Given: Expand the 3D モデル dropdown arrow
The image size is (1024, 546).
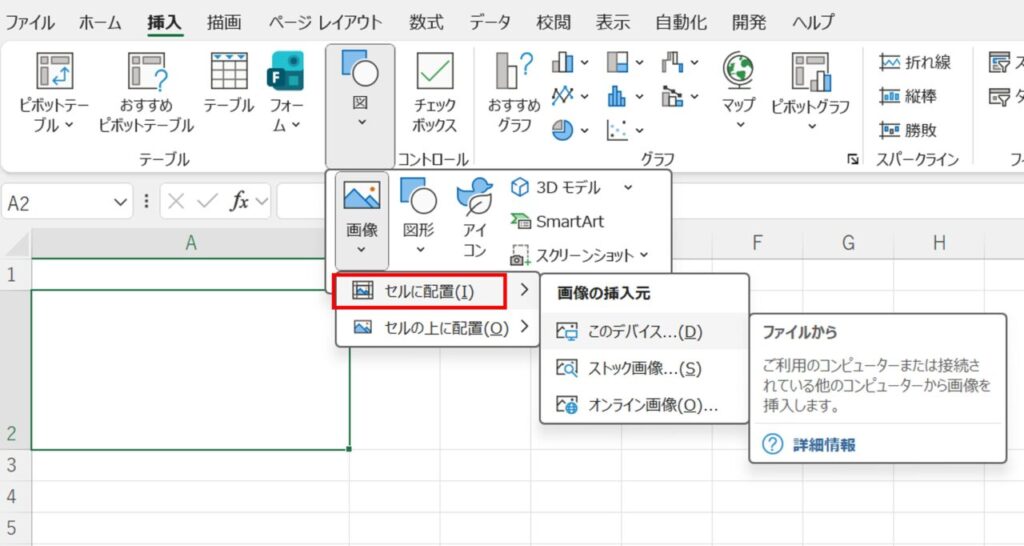Looking at the screenshot, I should (628, 187).
